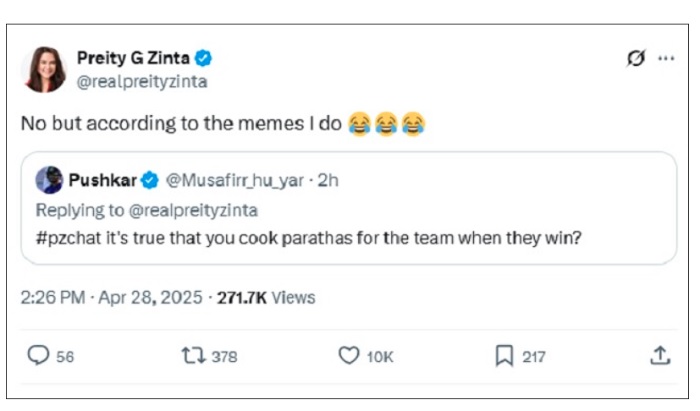Click the reply speech bubble icon
The width and height of the screenshot is (700, 411).
[39, 355]
